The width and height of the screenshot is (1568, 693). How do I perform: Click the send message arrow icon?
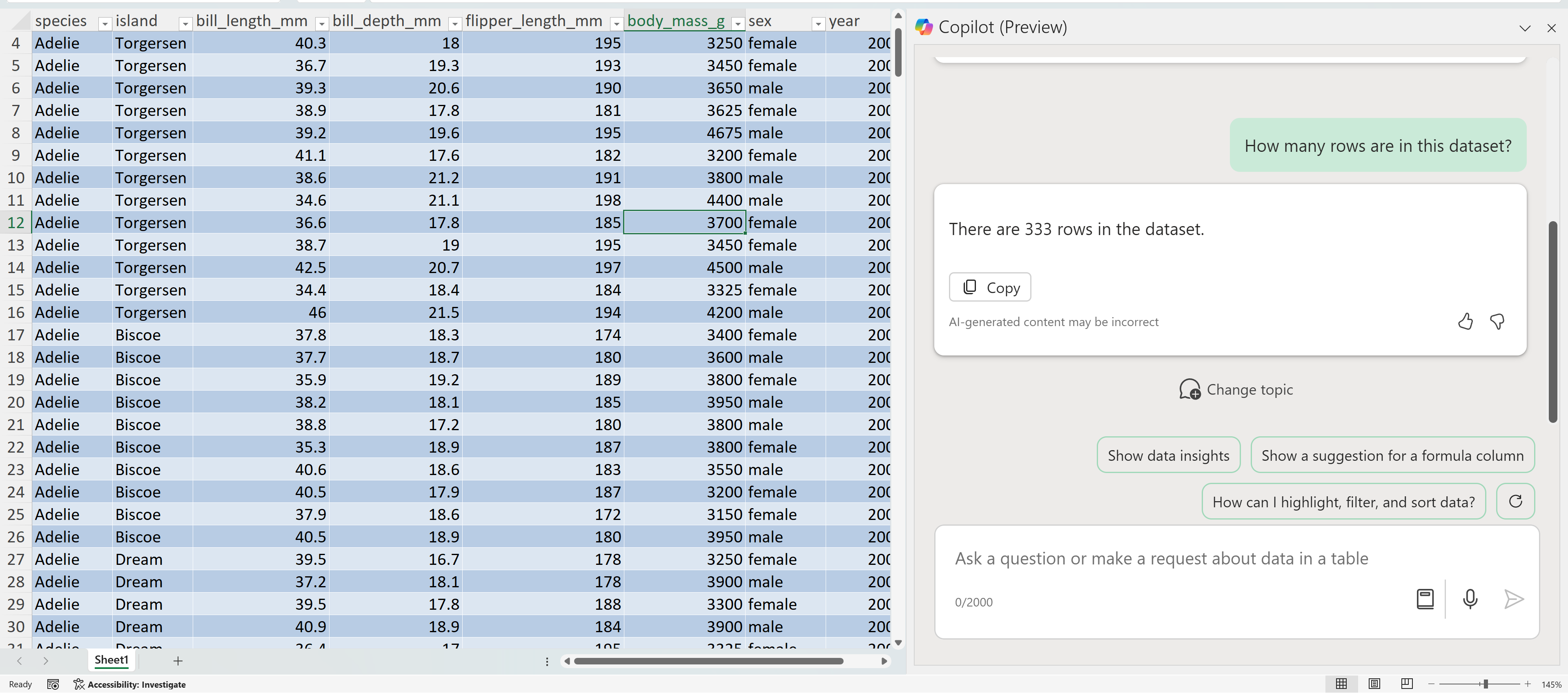[1513, 599]
